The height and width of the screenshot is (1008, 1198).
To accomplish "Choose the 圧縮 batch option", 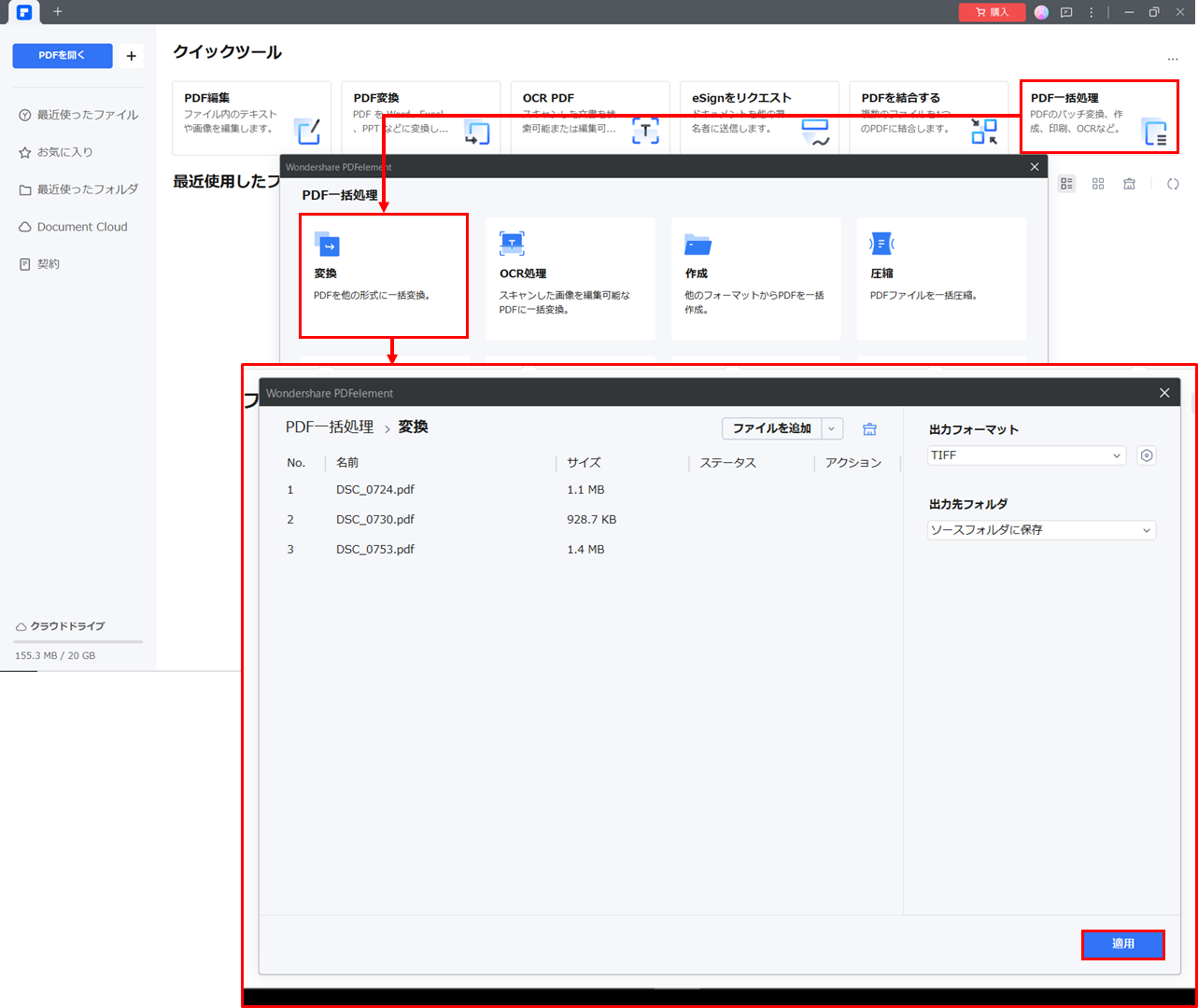I will pyautogui.click(x=941, y=279).
